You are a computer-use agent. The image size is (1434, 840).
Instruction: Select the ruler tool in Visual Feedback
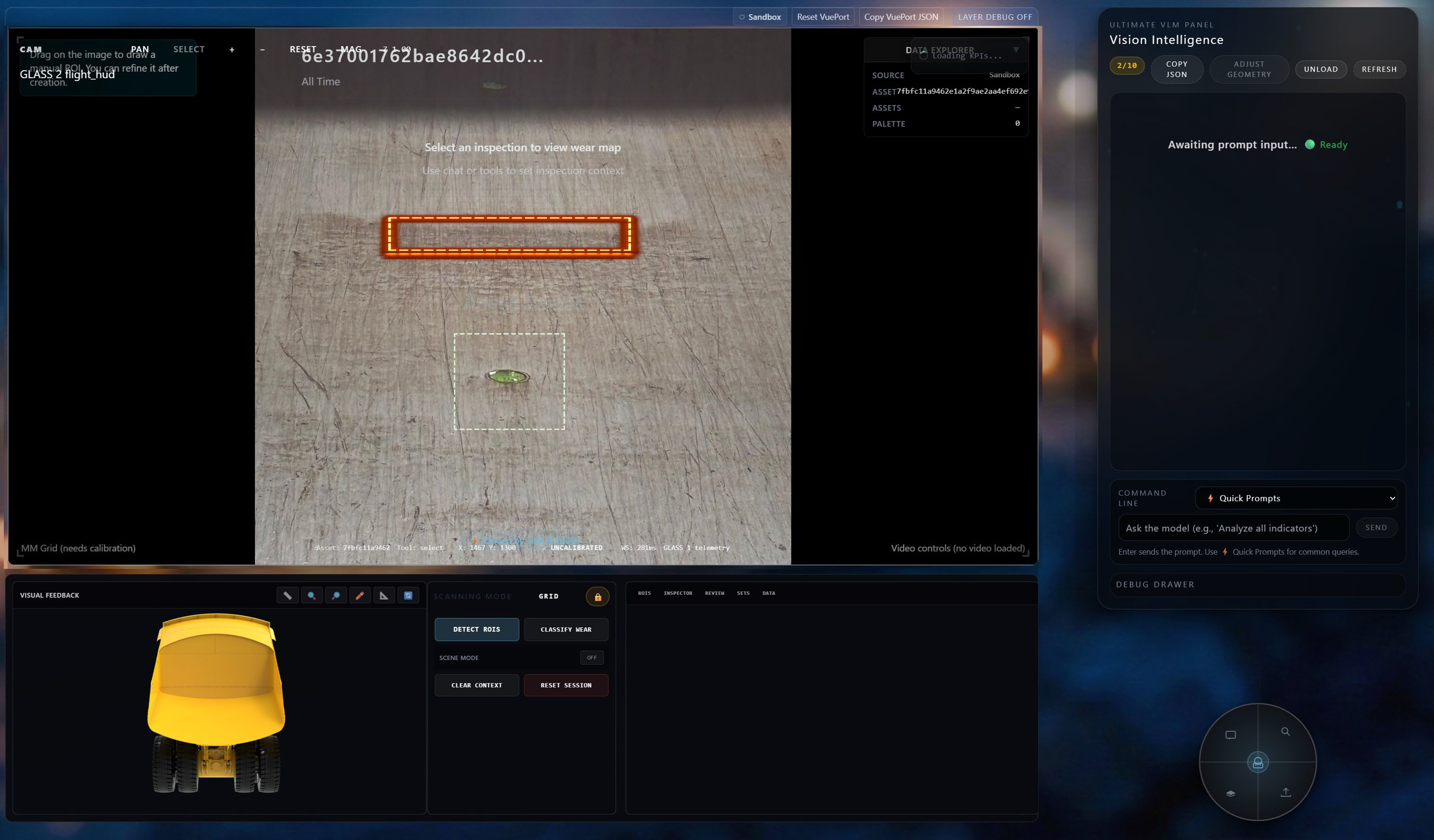click(x=287, y=595)
